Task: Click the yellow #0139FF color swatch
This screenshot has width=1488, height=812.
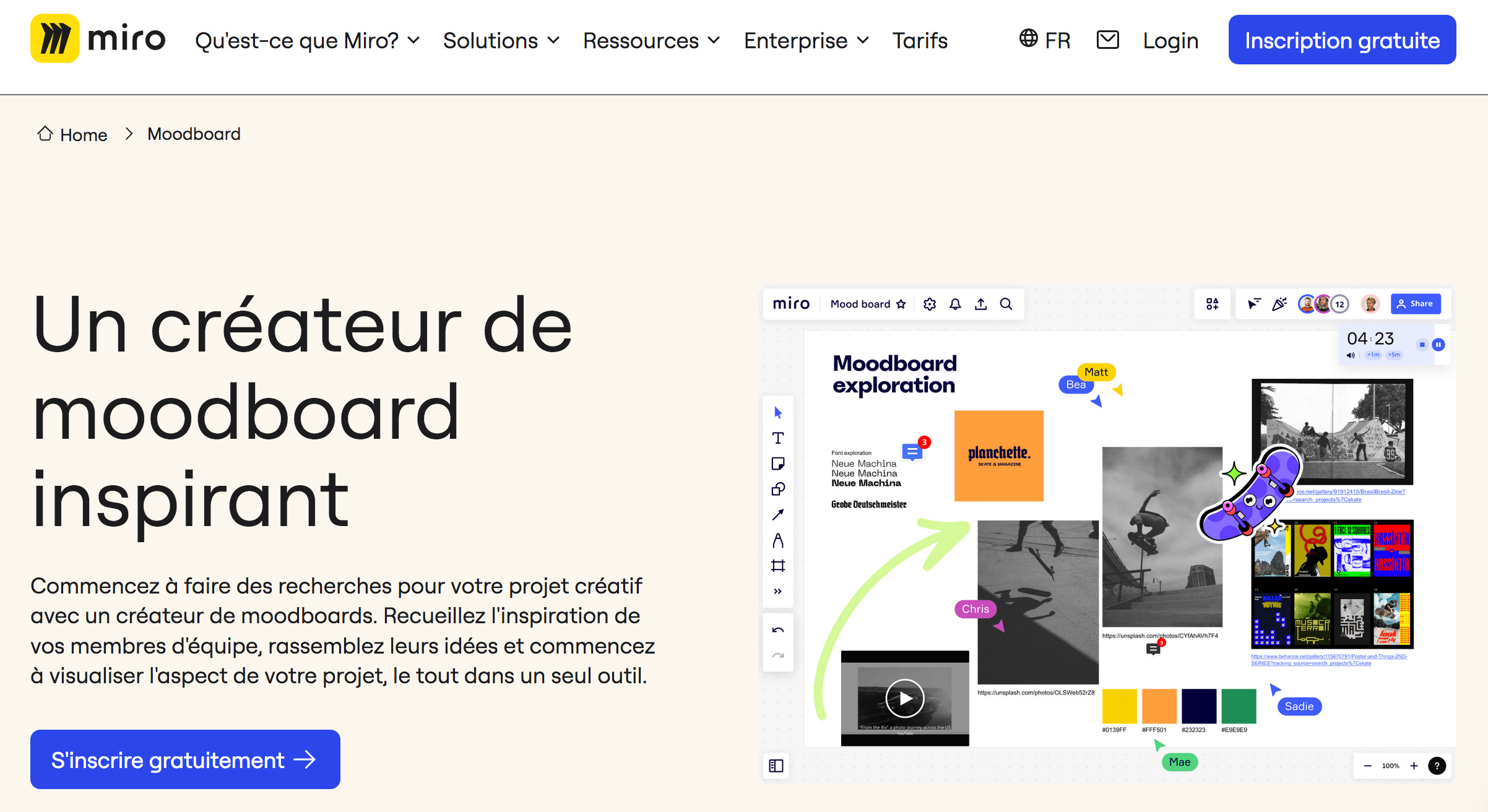Action: point(1119,706)
